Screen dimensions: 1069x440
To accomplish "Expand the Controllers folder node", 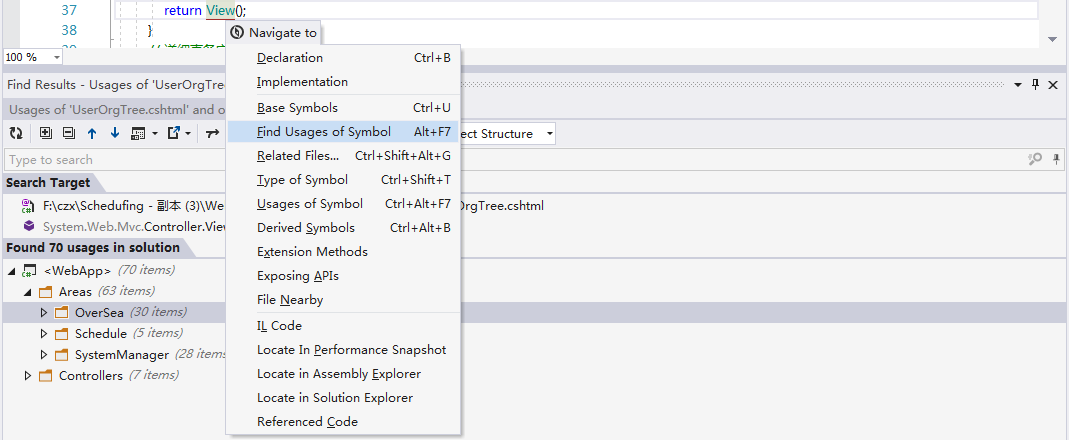I will coord(28,376).
